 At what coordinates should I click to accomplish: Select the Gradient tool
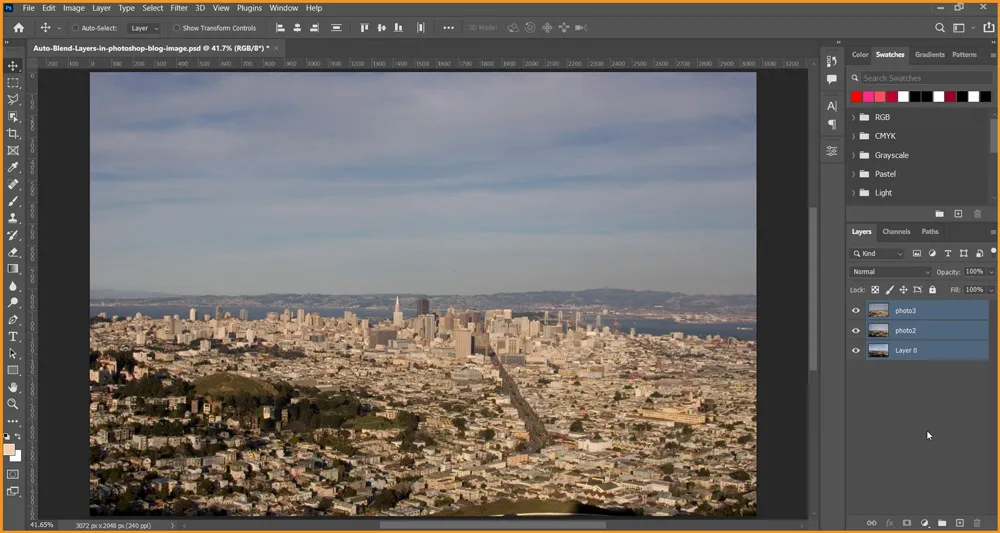tap(13, 269)
